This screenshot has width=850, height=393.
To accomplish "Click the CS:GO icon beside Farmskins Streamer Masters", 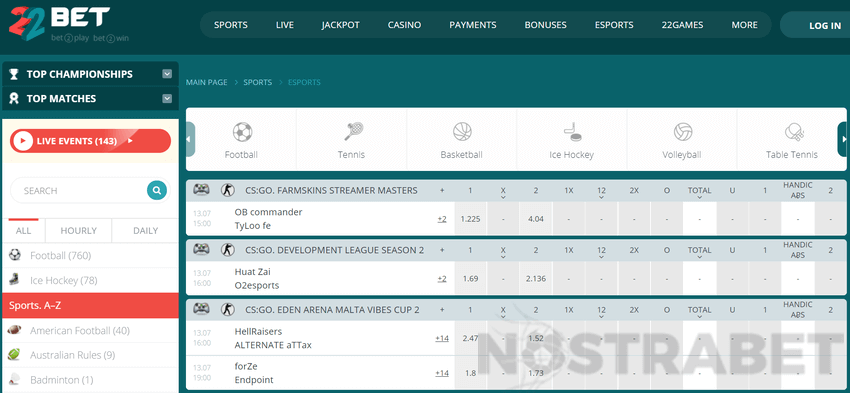I will pyautogui.click(x=227, y=190).
